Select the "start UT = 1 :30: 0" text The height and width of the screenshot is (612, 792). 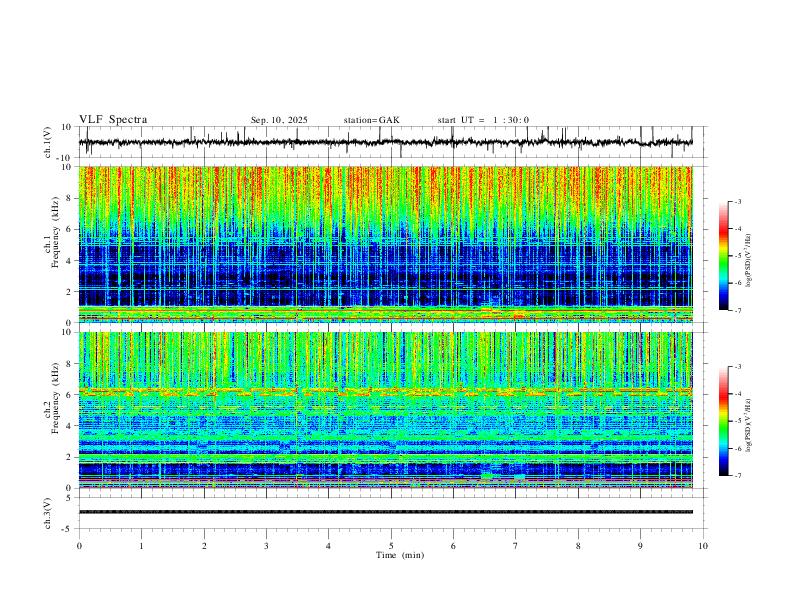(483, 120)
